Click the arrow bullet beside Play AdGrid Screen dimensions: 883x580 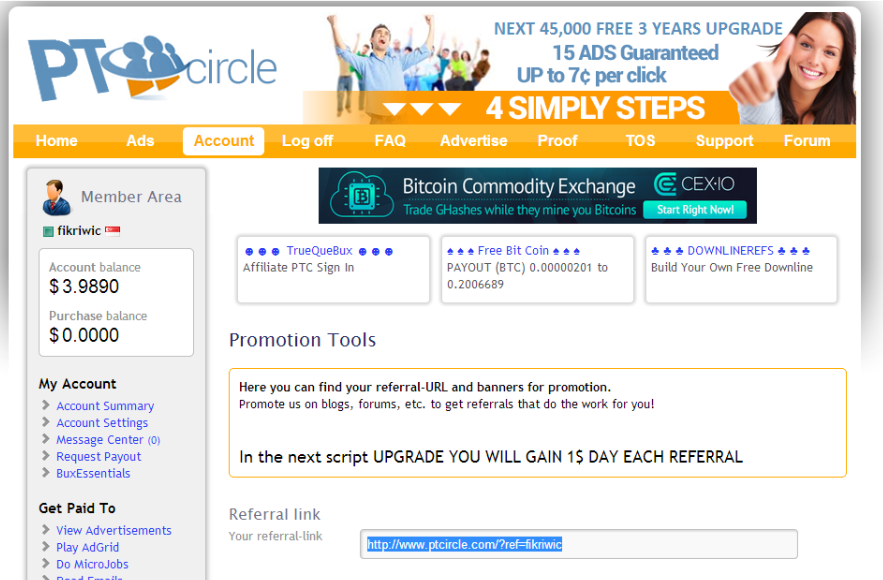[x=46, y=546]
